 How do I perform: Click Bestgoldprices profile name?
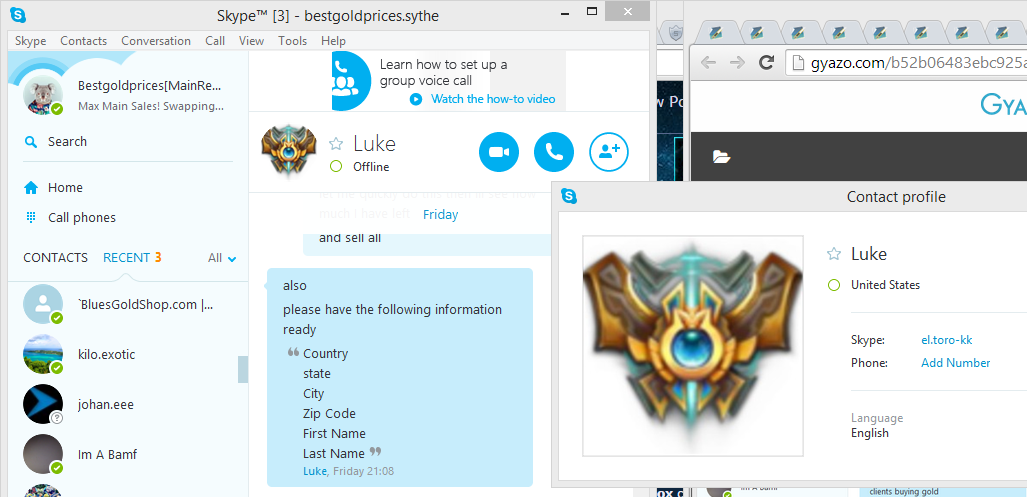click(150, 85)
